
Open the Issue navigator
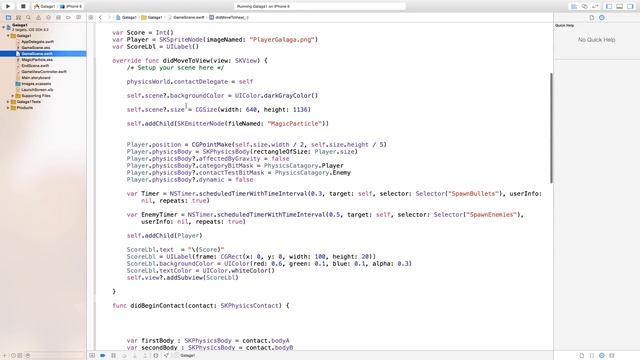[x=38, y=18]
